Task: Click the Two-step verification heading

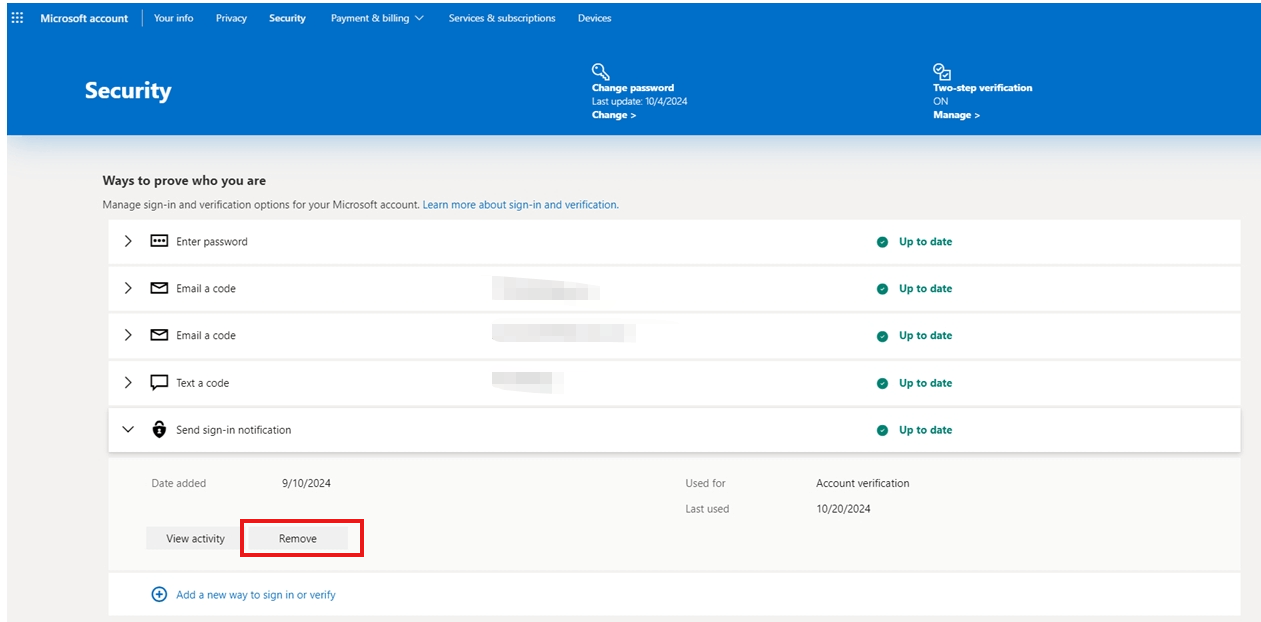Action: (982, 88)
